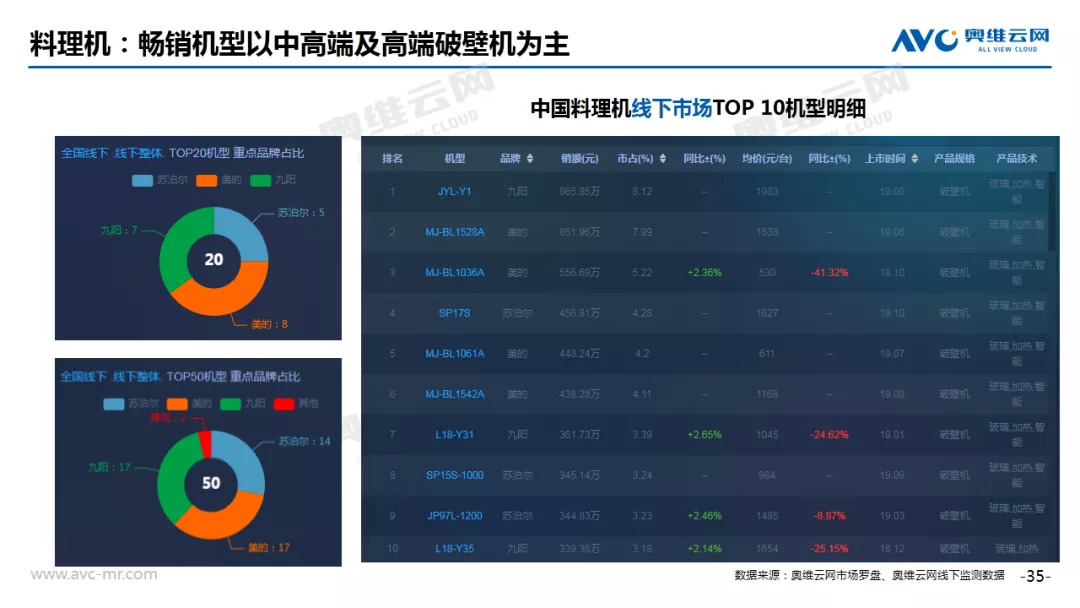Click the +2.36% growth value
The height and width of the screenshot is (608, 1080).
point(704,273)
